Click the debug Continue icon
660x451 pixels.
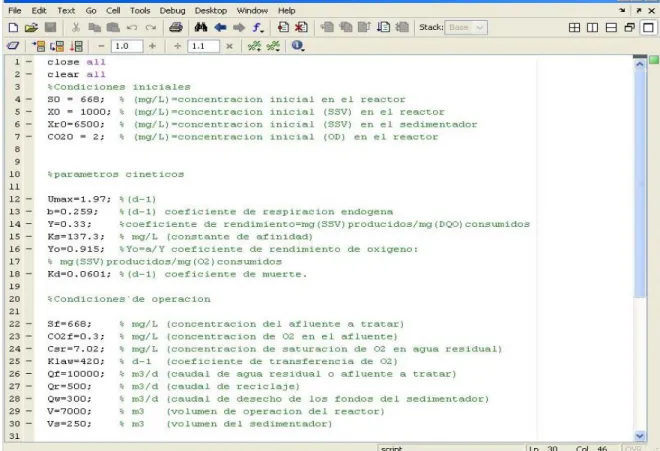[x=383, y=28]
